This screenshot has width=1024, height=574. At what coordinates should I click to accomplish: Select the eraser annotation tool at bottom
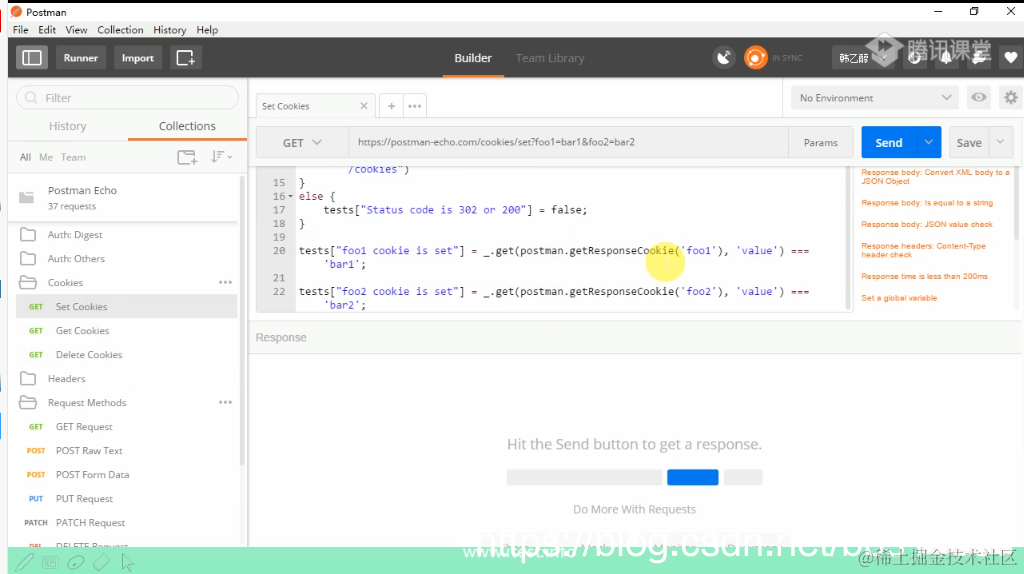coord(101,562)
